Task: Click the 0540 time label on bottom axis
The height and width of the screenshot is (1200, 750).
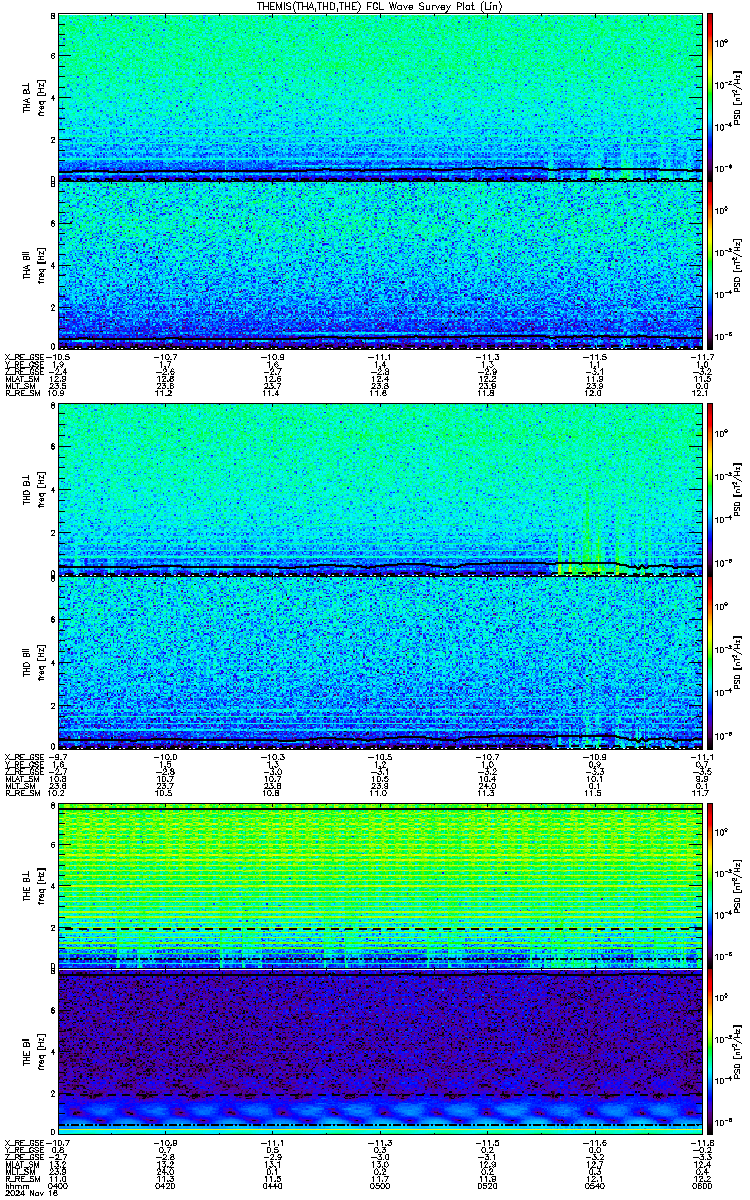Action: (594, 1185)
